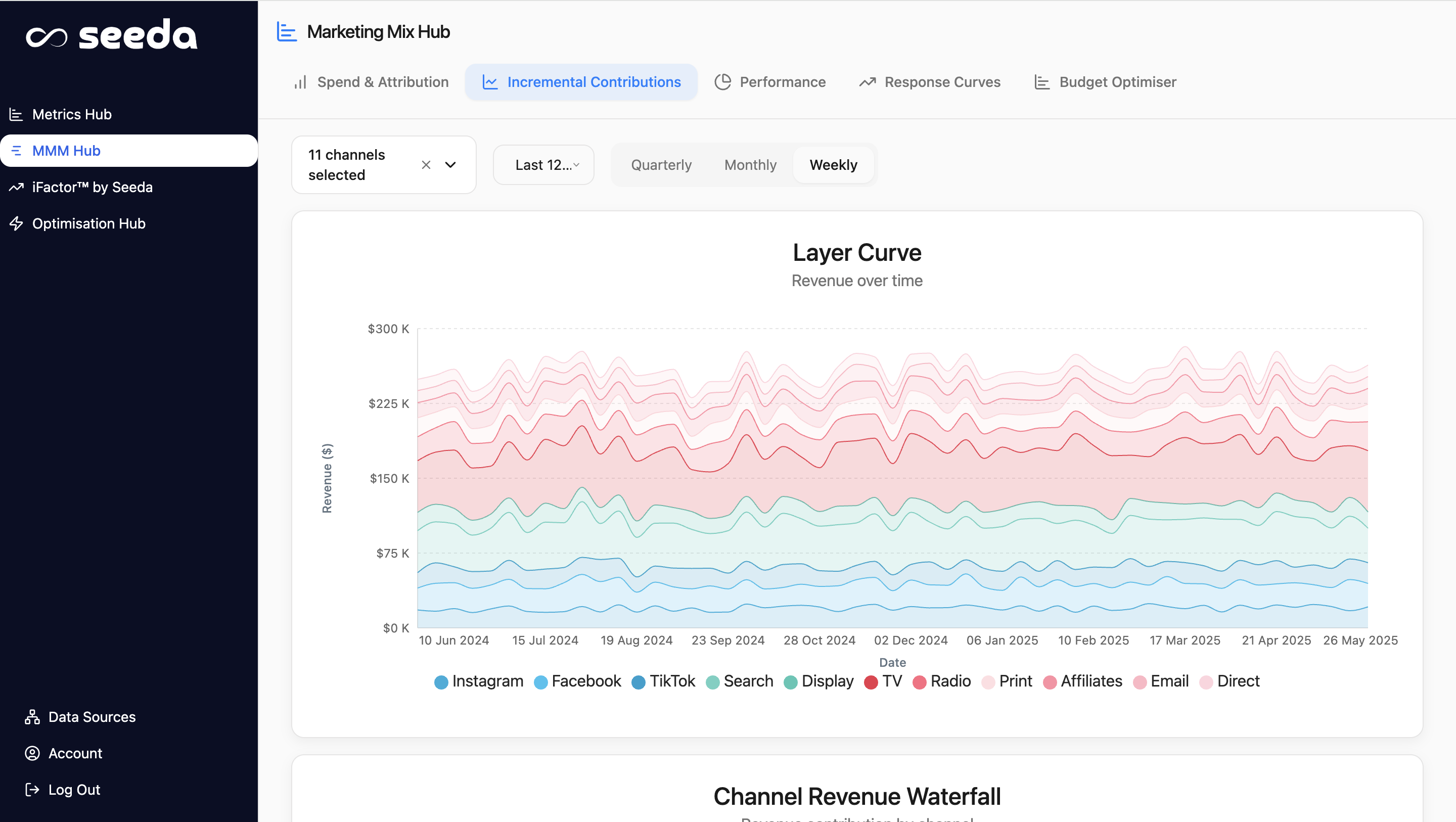Expand the channels selected dropdown chevron
Image resolution: width=1456 pixels, height=822 pixels.
450,165
